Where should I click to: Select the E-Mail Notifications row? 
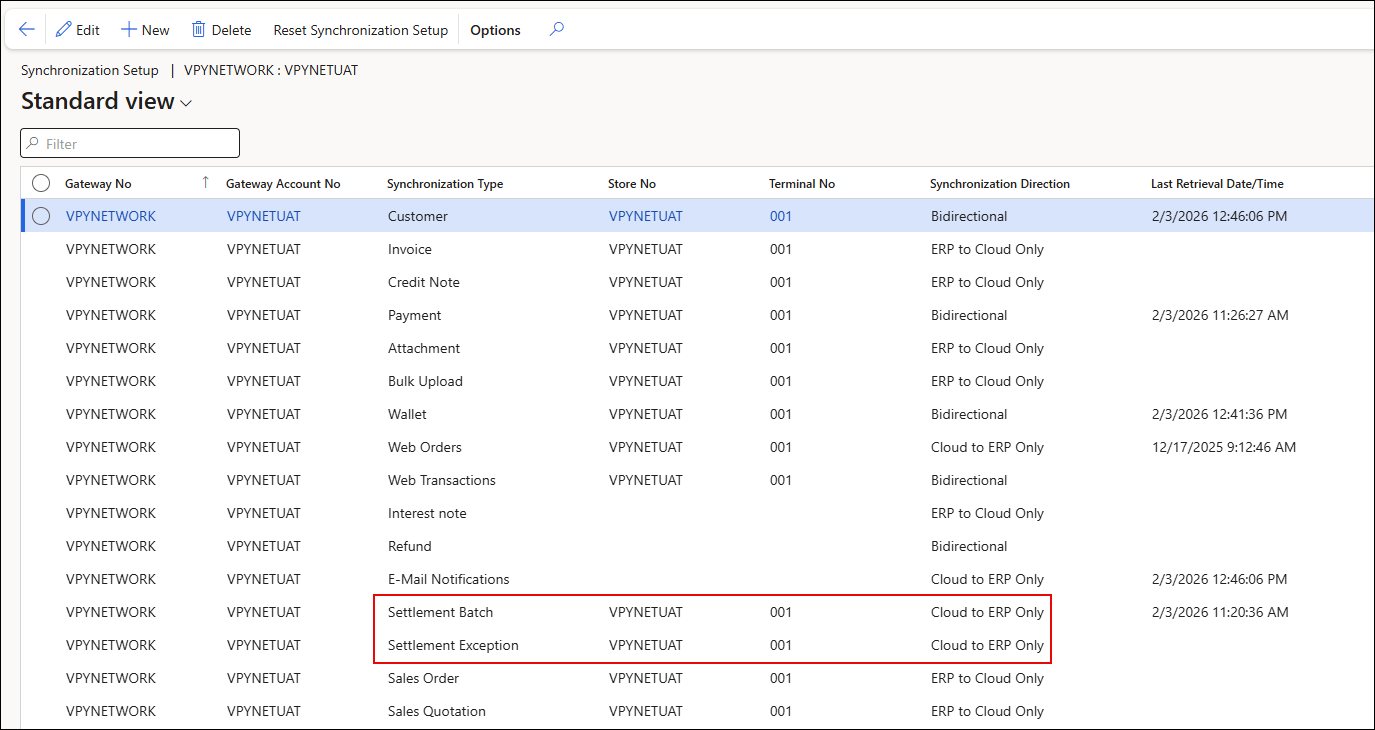click(x=697, y=579)
